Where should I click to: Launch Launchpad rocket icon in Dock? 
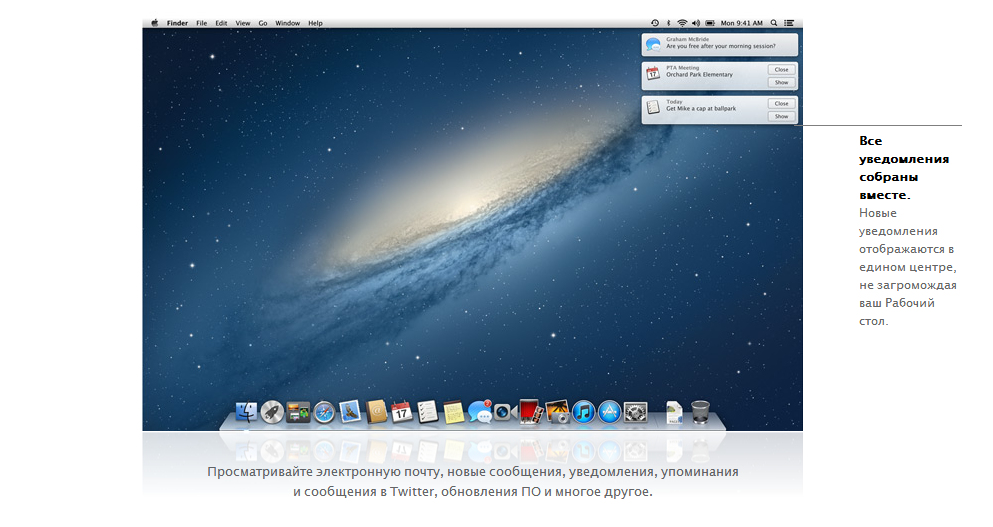click(x=272, y=412)
